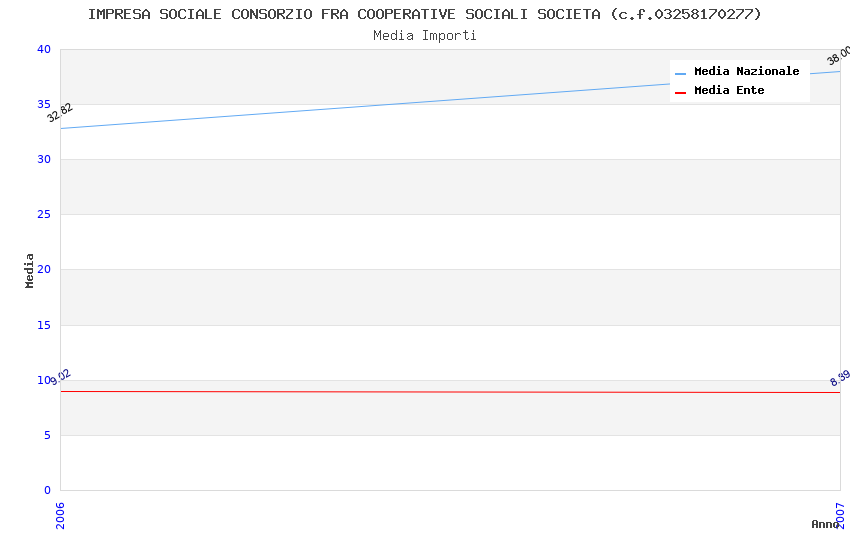The width and height of the screenshot is (850, 550).
Task: Click the 32.82 data label
Action: point(60,113)
